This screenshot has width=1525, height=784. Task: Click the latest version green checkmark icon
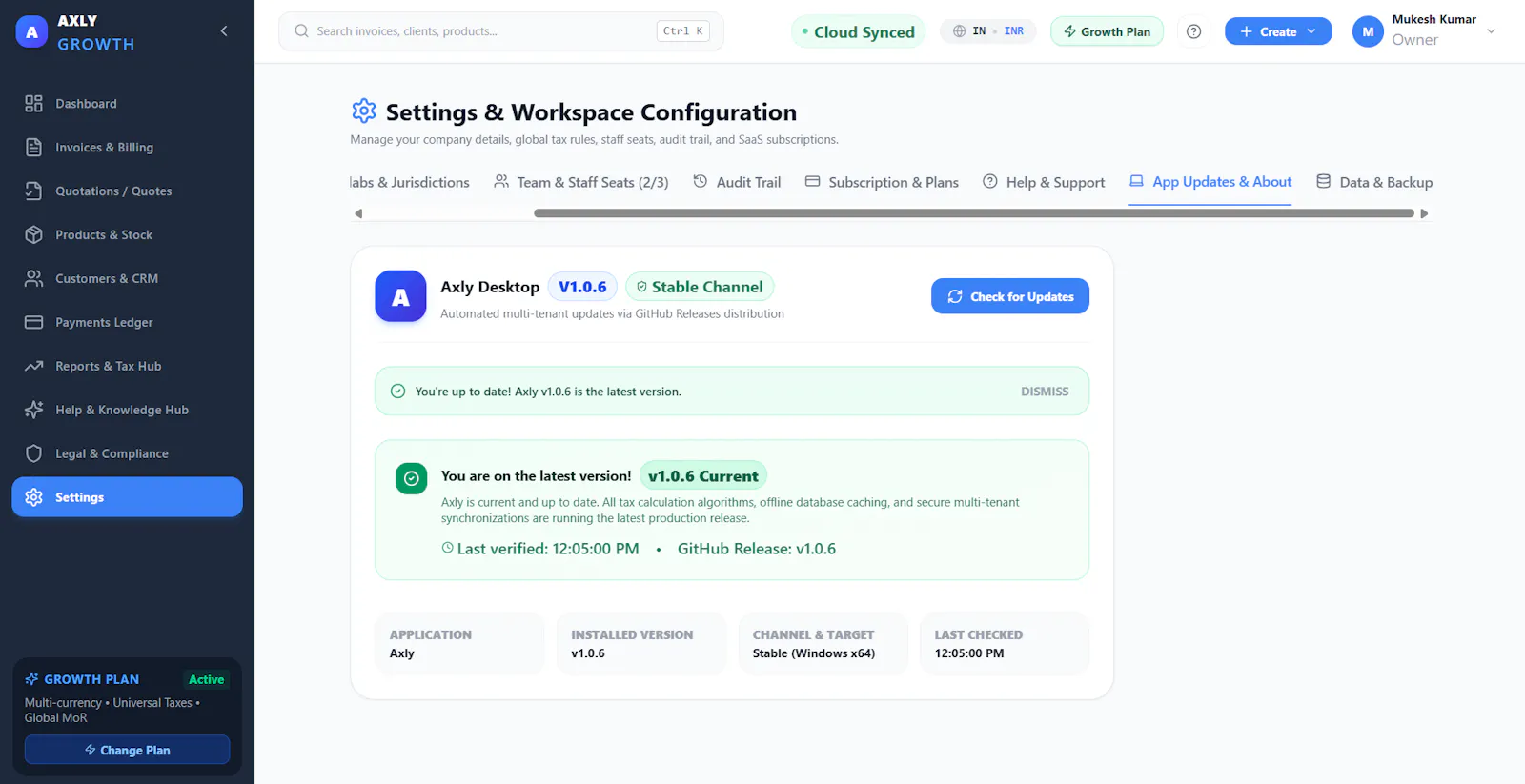411,478
